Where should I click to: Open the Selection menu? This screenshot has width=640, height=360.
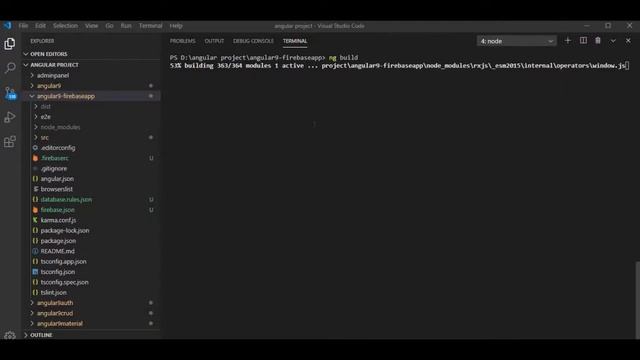pos(65,26)
